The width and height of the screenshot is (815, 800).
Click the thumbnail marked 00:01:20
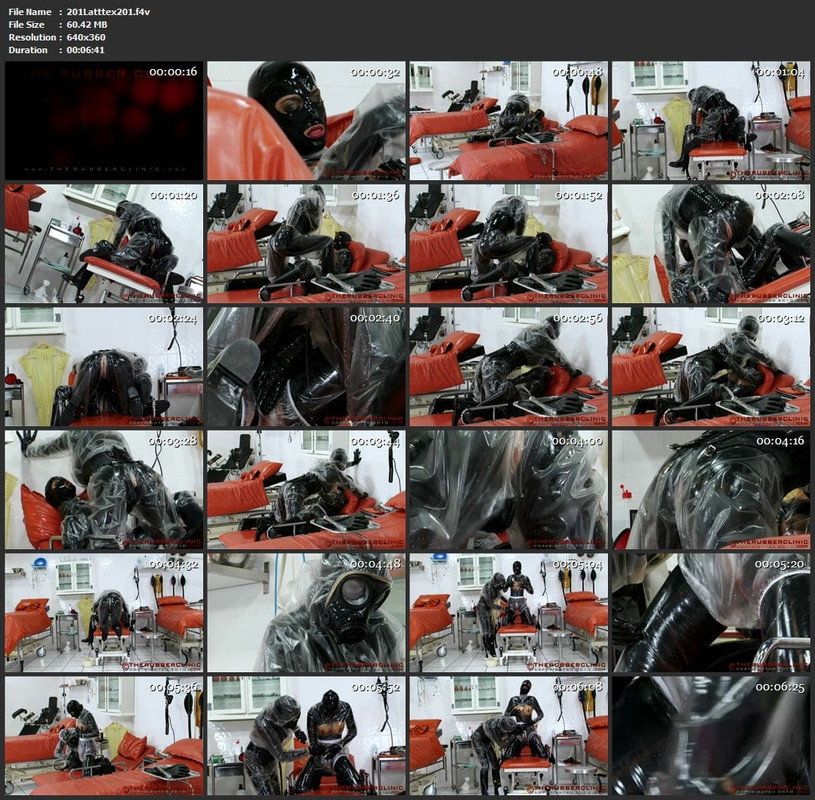(x=104, y=244)
